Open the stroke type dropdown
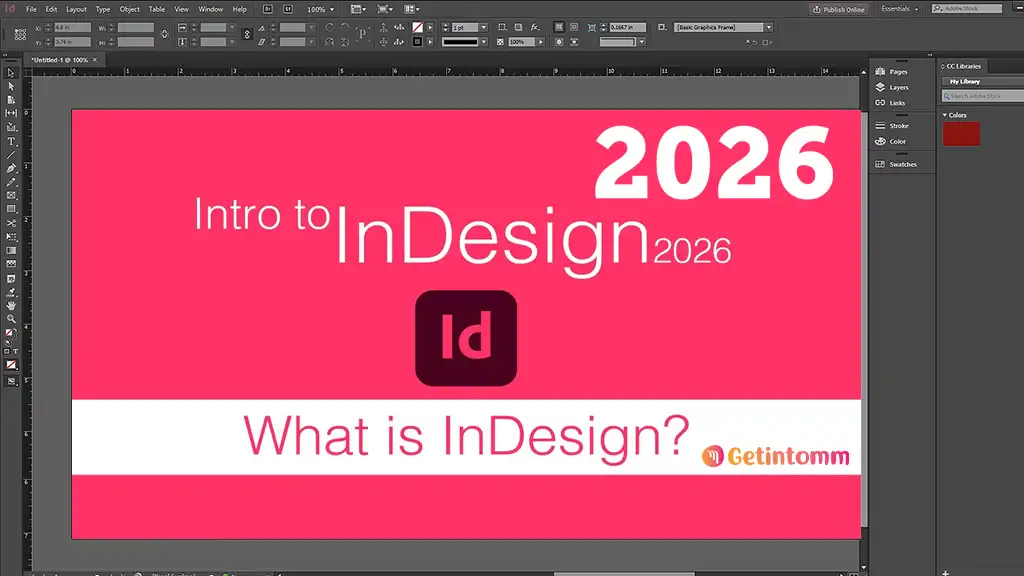 (x=484, y=42)
